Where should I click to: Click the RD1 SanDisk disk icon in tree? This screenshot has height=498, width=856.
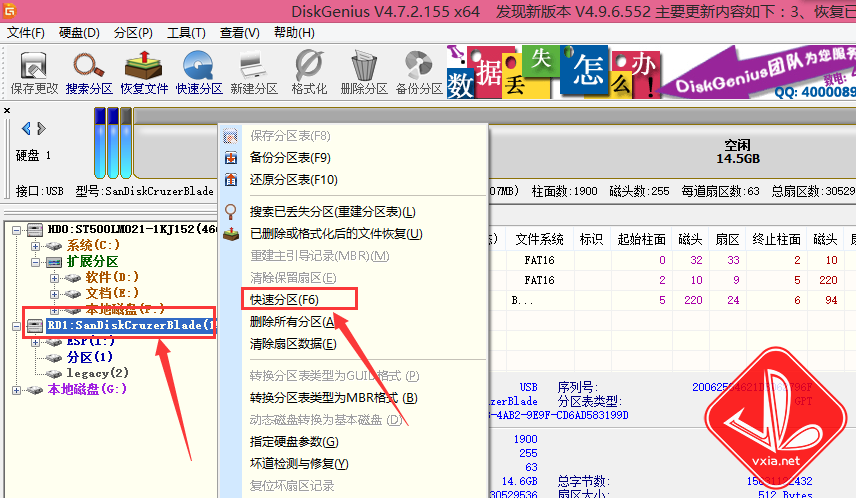pyautogui.click(x=35, y=326)
